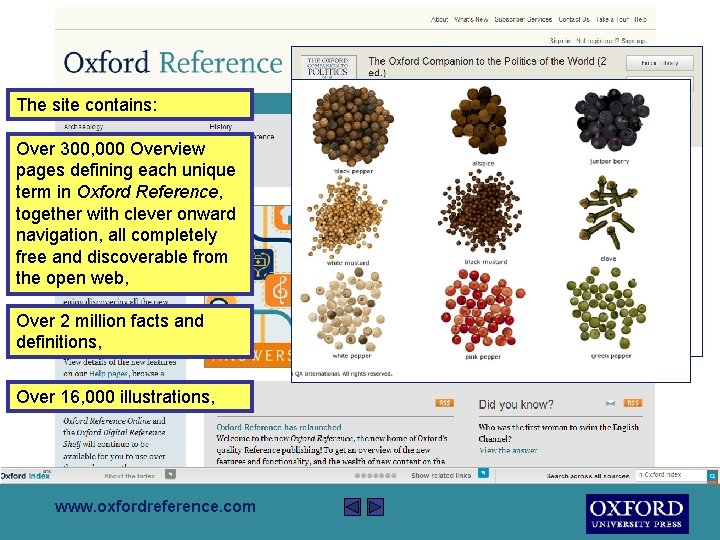Click the Show related links label
This screenshot has height=540, width=720.
point(441,476)
